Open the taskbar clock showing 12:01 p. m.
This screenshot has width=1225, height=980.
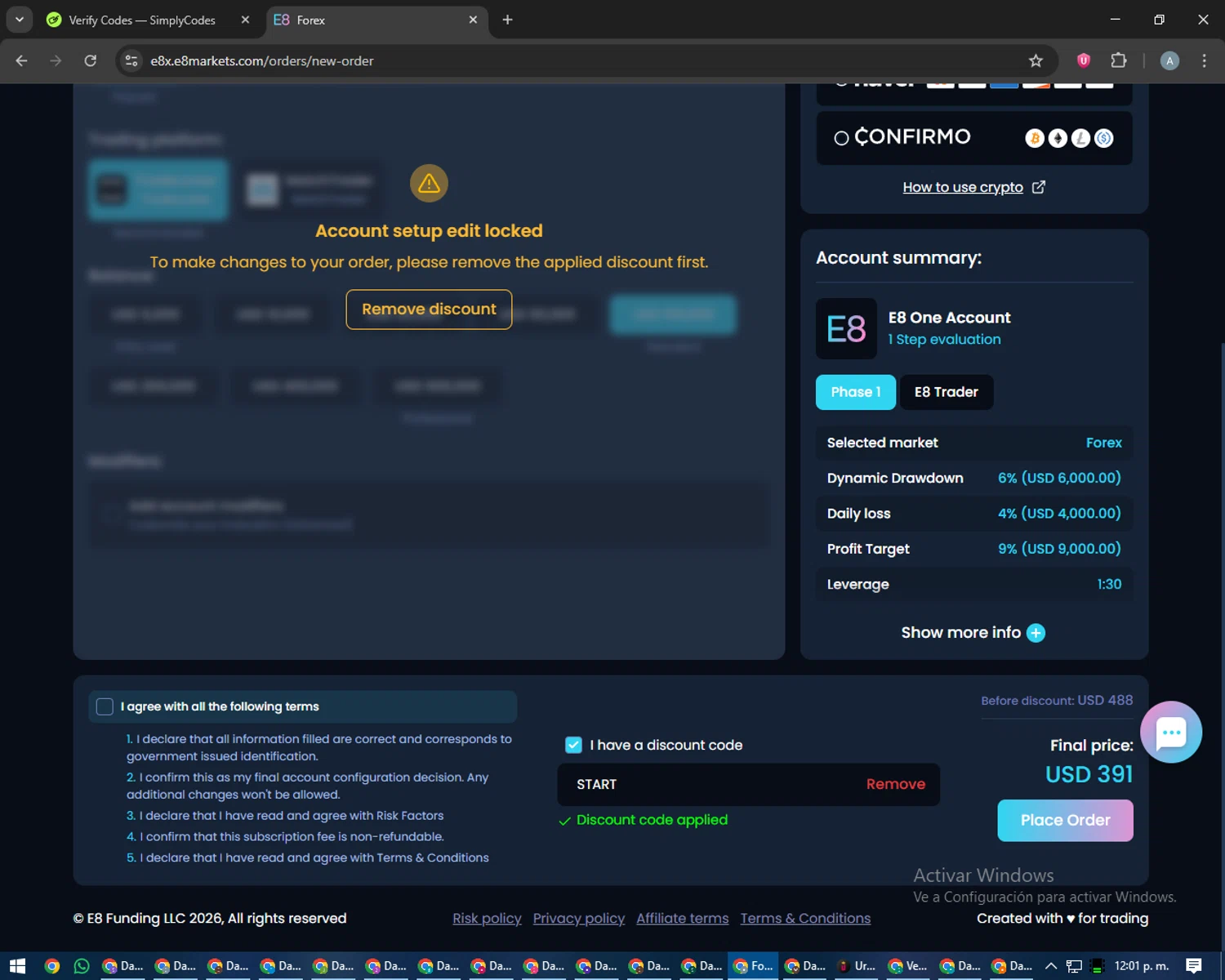tap(1142, 966)
